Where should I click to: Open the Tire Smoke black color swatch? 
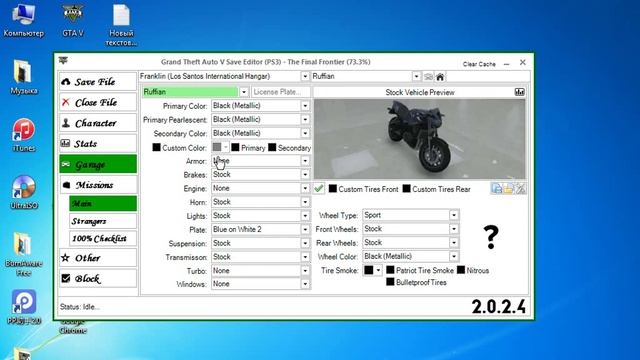(x=372, y=270)
